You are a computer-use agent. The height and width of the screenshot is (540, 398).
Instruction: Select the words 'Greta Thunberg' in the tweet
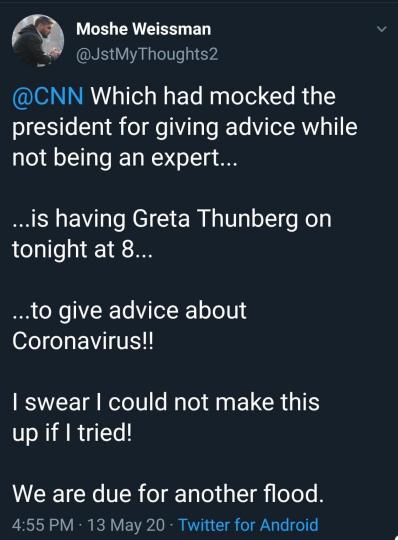pos(215,219)
